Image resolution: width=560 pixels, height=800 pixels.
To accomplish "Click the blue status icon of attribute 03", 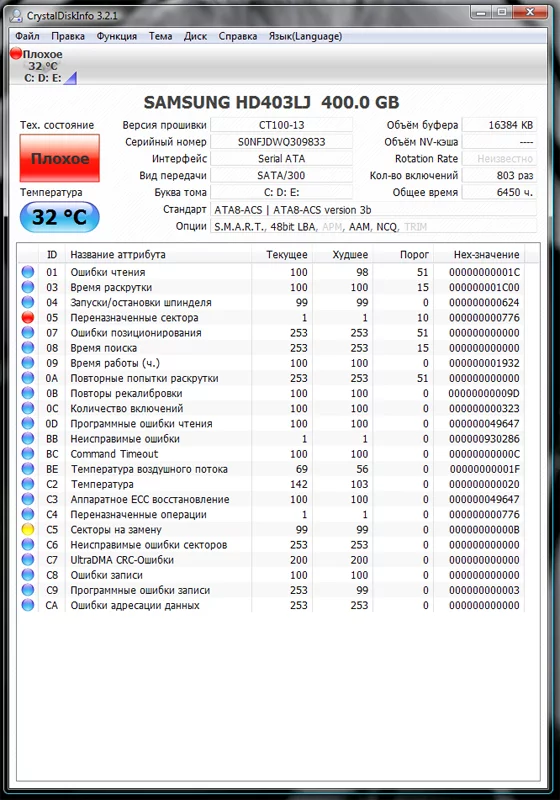I will [28, 287].
